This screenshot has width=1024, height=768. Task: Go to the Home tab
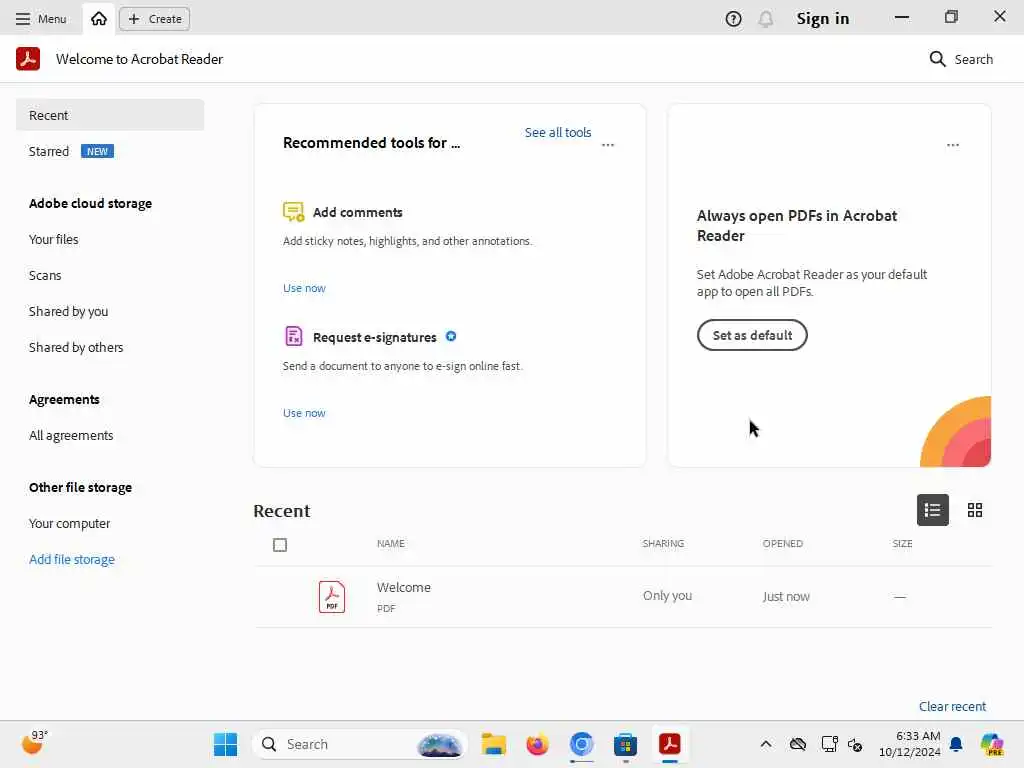pyautogui.click(x=99, y=19)
